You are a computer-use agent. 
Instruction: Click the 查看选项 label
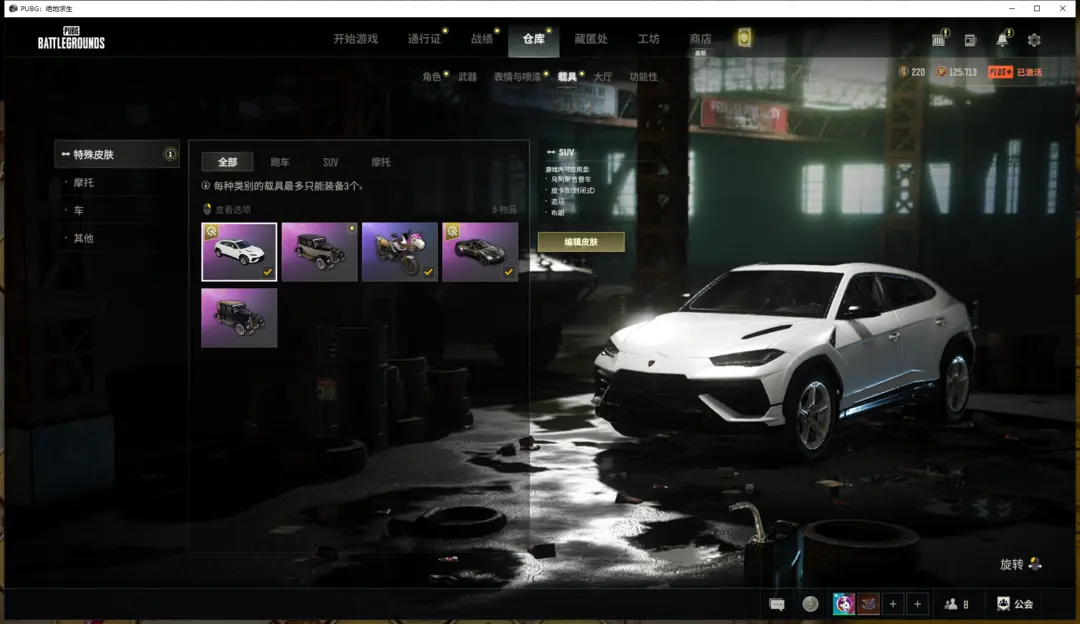(x=233, y=209)
